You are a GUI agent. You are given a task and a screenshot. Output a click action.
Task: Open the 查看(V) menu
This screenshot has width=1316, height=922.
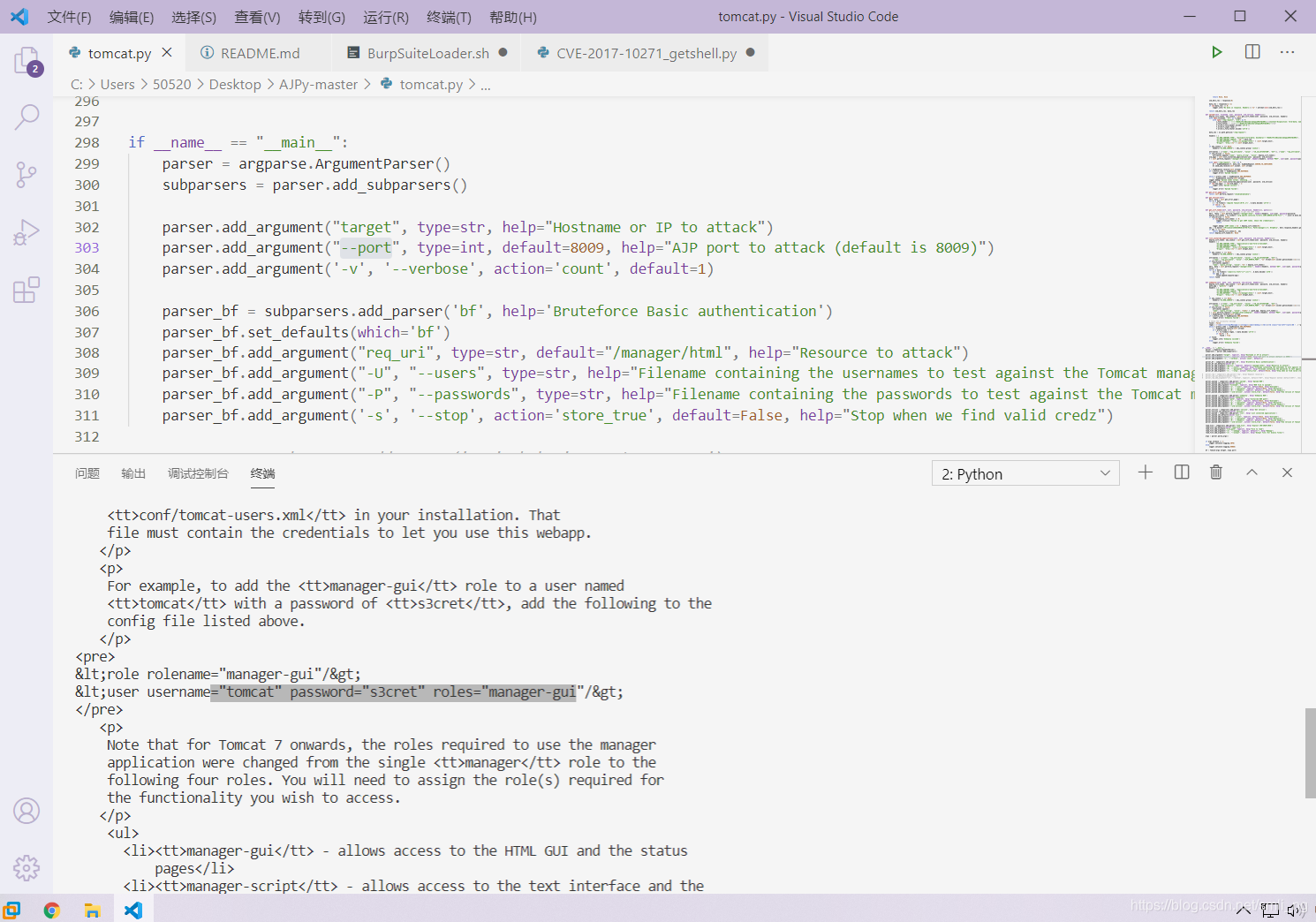(x=257, y=17)
